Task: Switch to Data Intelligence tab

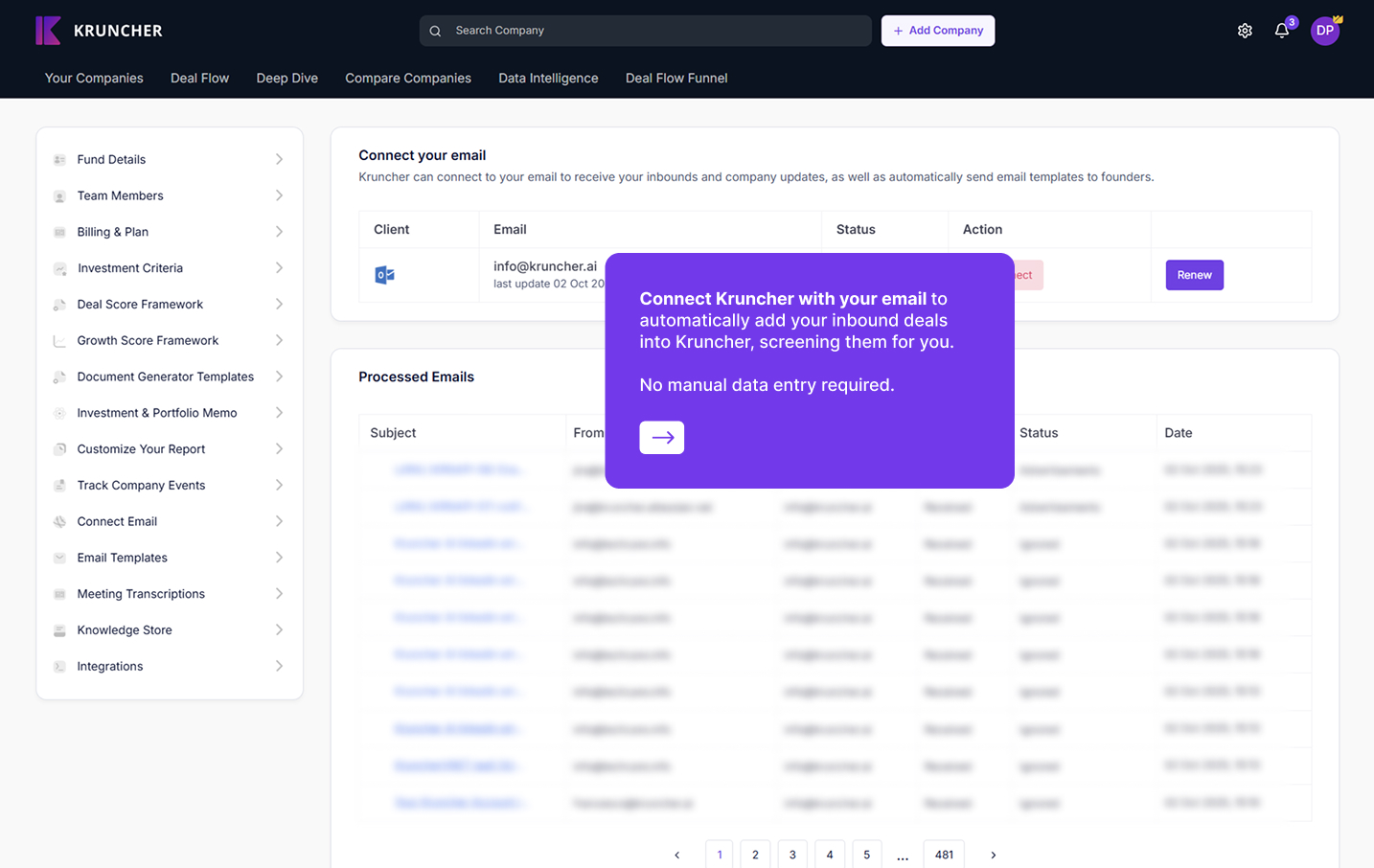Action: [x=548, y=79]
